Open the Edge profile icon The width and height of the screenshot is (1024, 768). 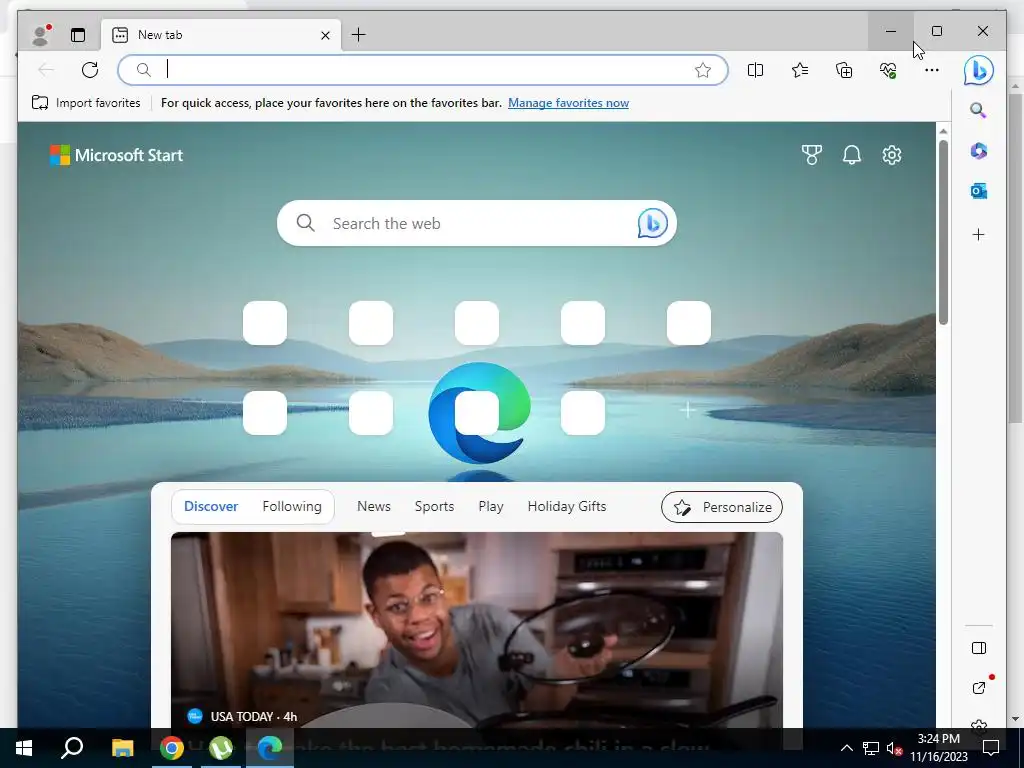tap(41, 35)
